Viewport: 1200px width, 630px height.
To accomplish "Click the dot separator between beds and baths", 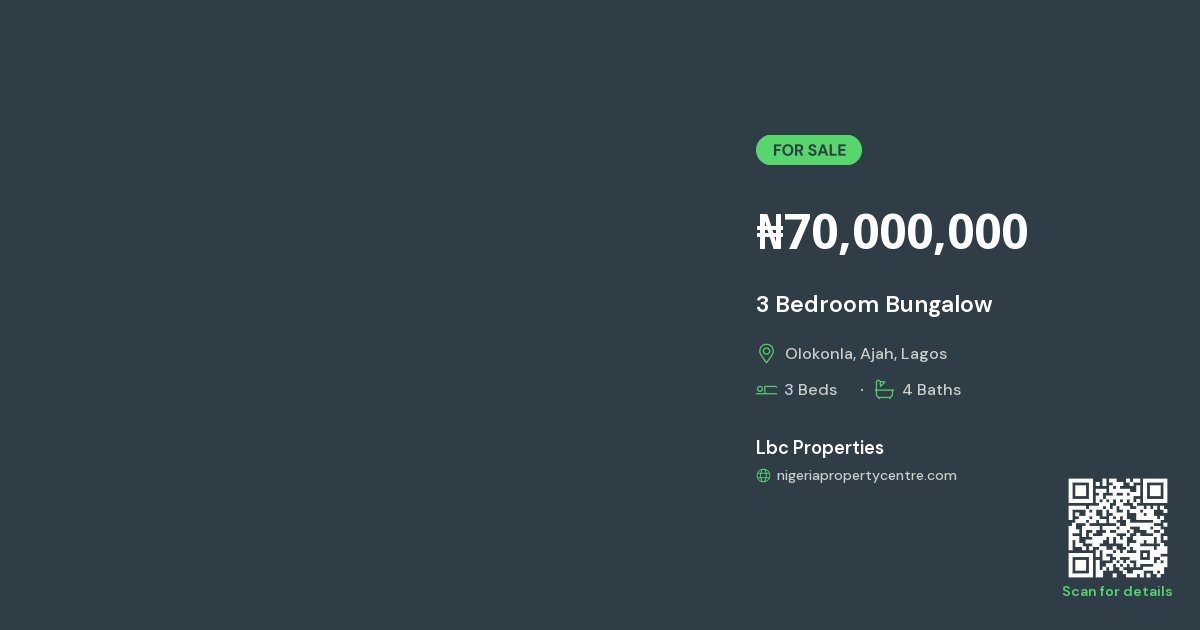I will point(862,390).
